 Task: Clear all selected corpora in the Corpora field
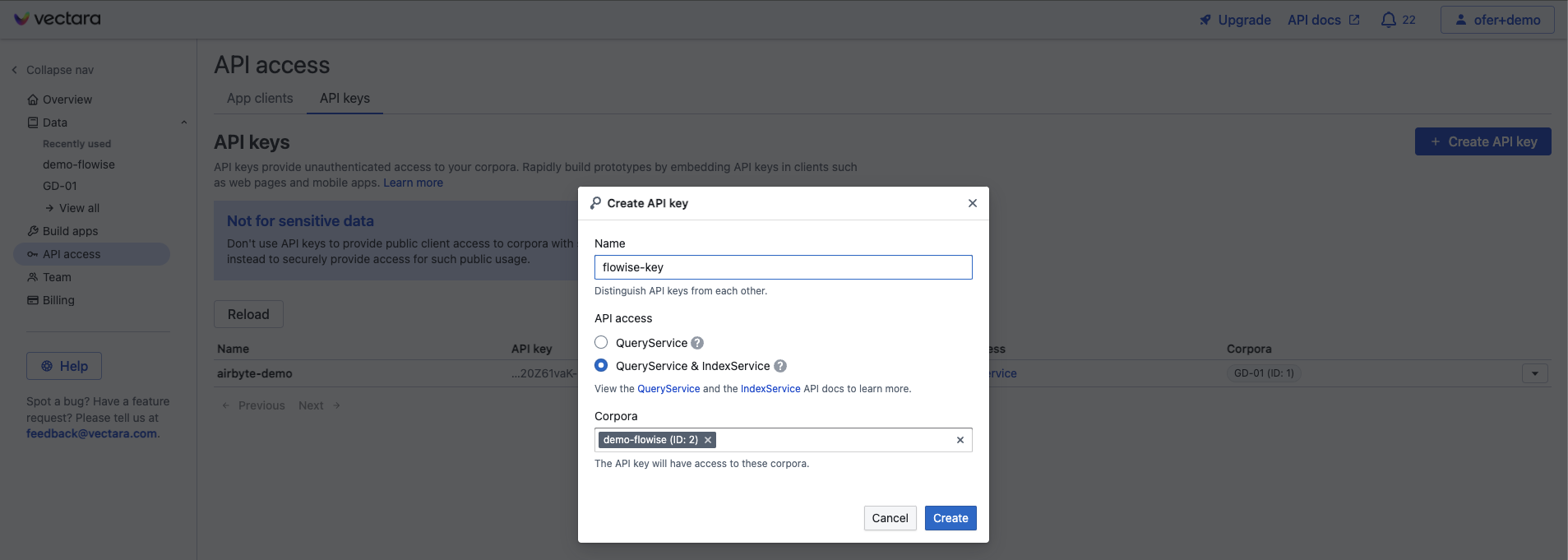point(960,440)
